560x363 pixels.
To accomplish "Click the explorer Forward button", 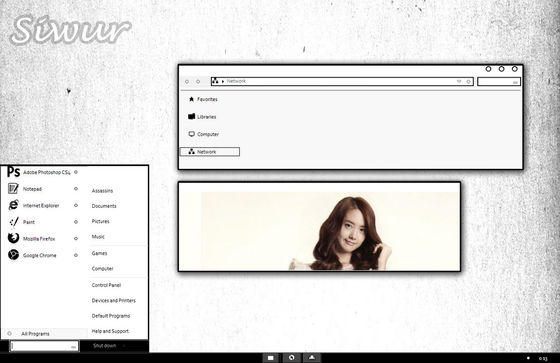I will pos(198,81).
